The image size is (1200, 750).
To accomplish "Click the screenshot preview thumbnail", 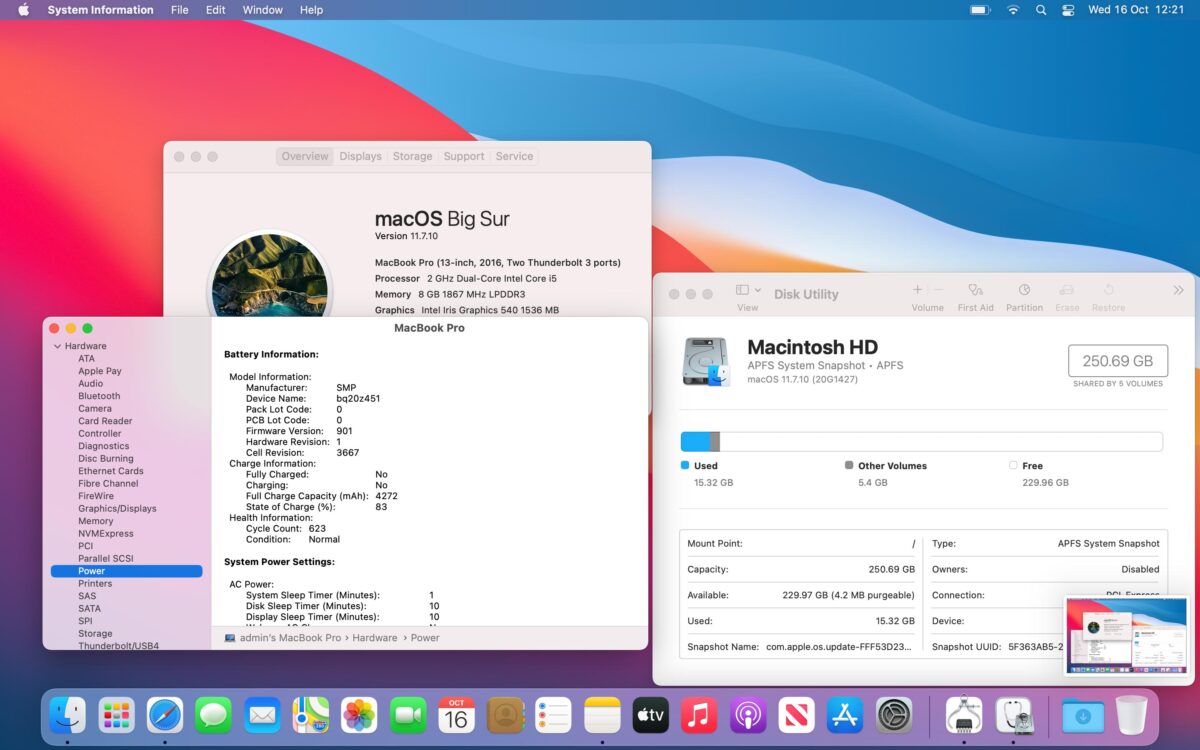I will pyautogui.click(x=1127, y=636).
